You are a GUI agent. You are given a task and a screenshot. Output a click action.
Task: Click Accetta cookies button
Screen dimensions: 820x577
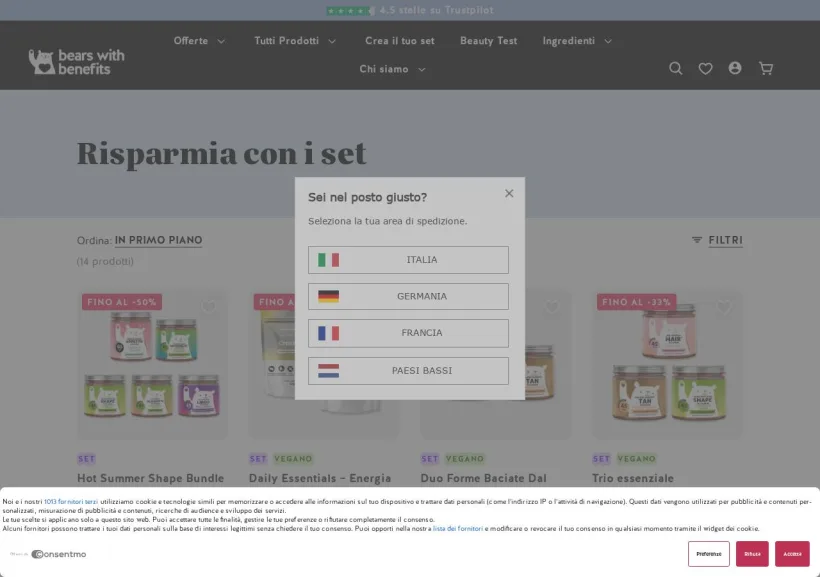point(792,554)
